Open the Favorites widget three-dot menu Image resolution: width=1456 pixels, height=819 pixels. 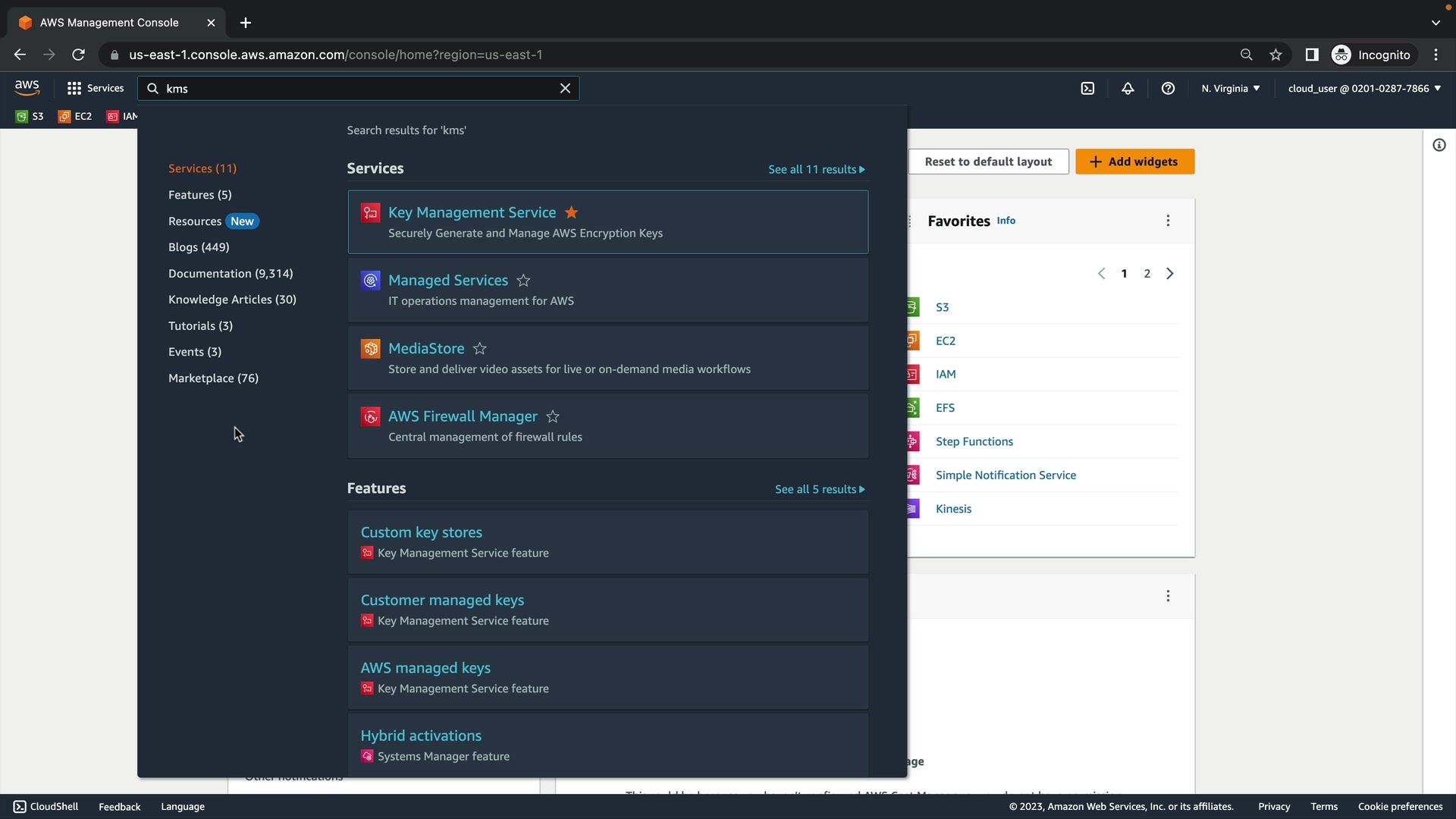tap(1168, 221)
